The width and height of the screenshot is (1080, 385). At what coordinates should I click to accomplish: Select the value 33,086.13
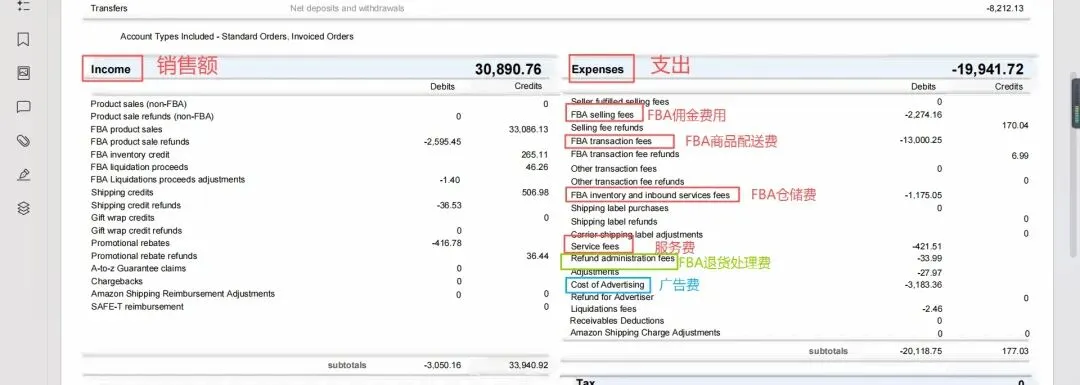(529, 129)
